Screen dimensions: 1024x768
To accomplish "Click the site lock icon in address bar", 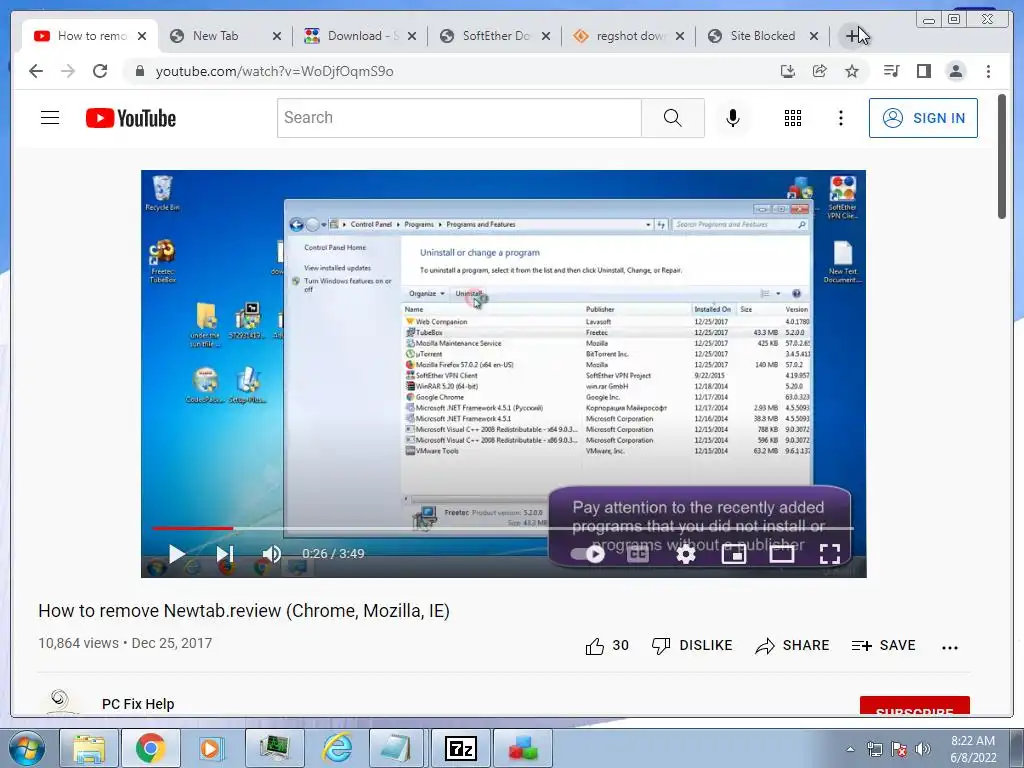I will [140, 71].
